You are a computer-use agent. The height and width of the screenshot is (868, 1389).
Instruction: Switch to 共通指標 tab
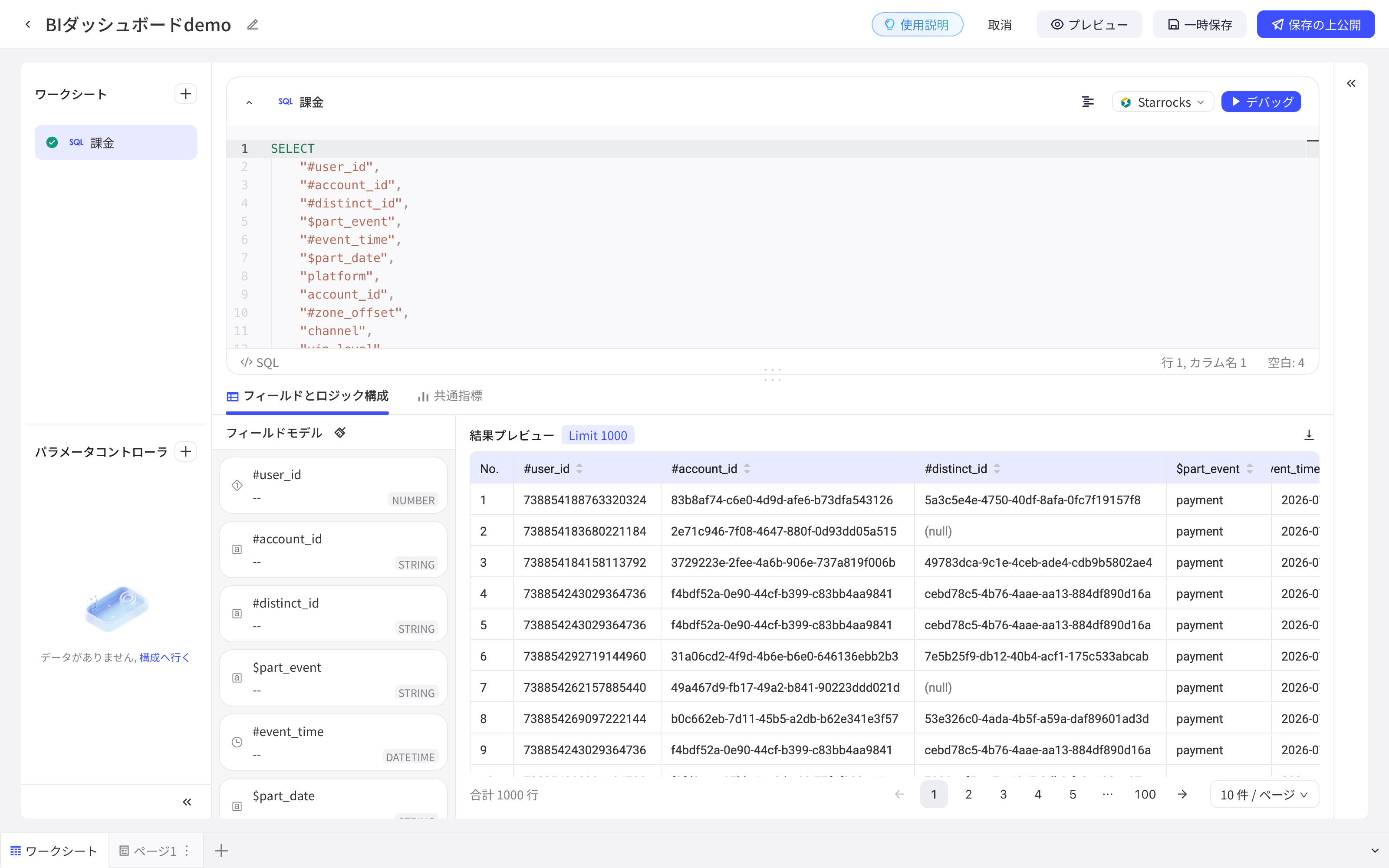point(450,396)
